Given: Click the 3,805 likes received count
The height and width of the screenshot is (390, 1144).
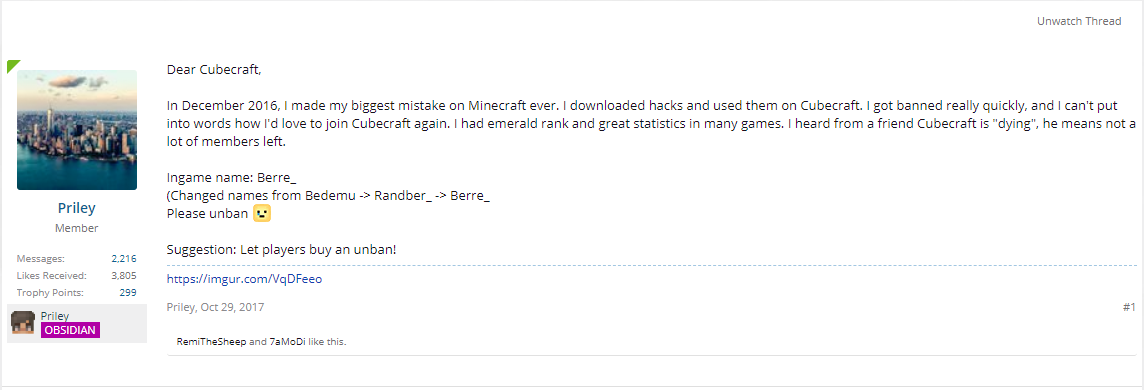Looking at the screenshot, I should [124, 276].
